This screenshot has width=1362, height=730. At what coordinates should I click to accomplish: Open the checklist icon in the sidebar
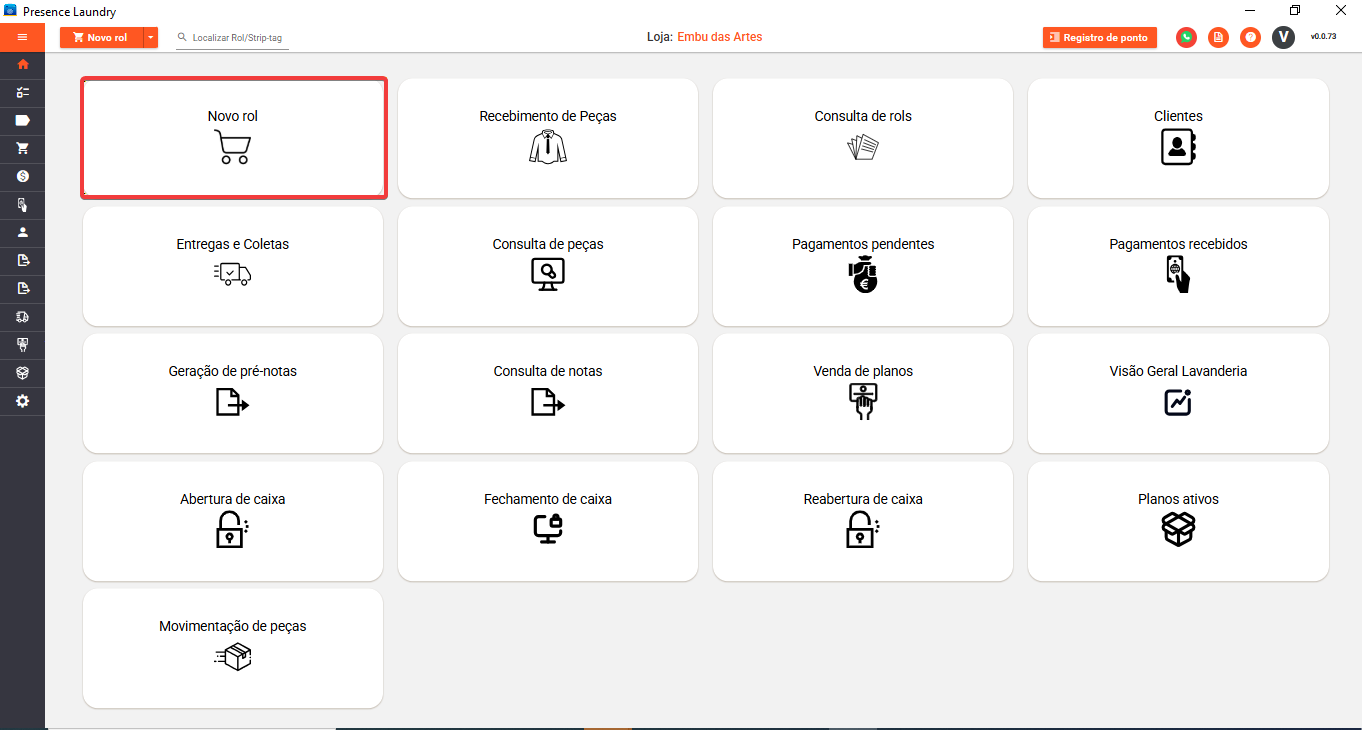click(x=23, y=92)
